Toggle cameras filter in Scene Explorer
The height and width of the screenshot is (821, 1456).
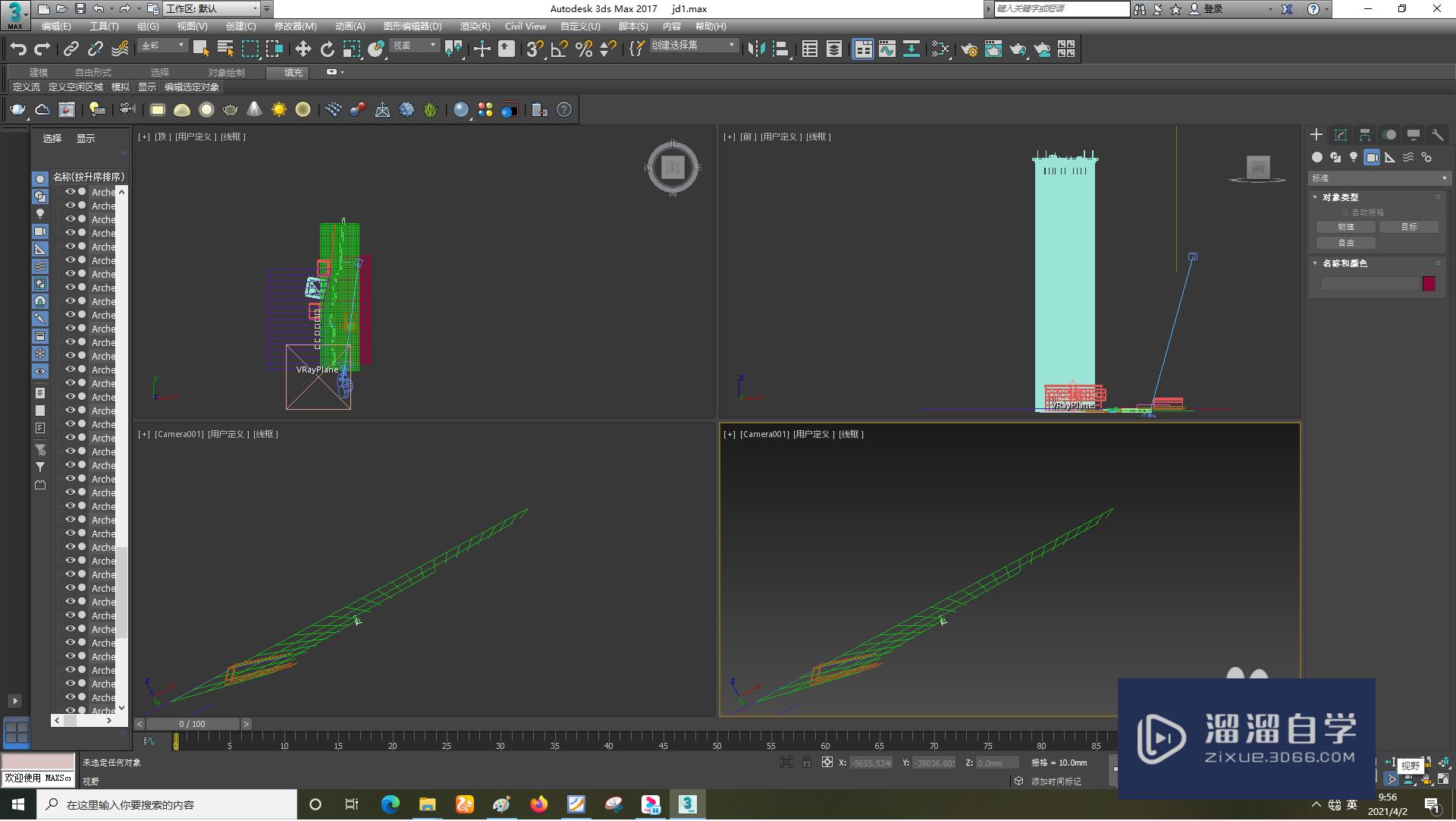[x=40, y=231]
